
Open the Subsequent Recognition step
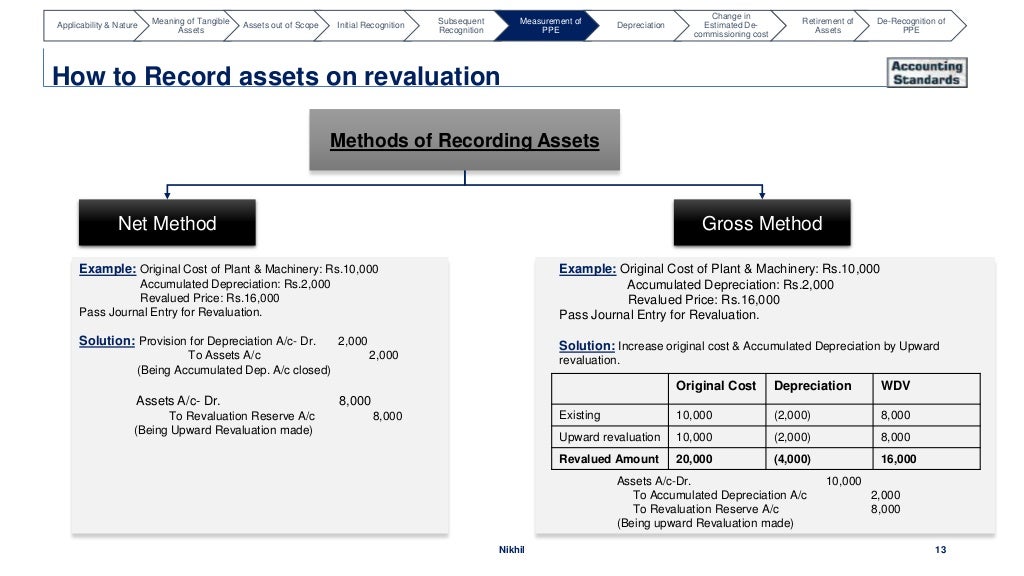(x=460, y=25)
